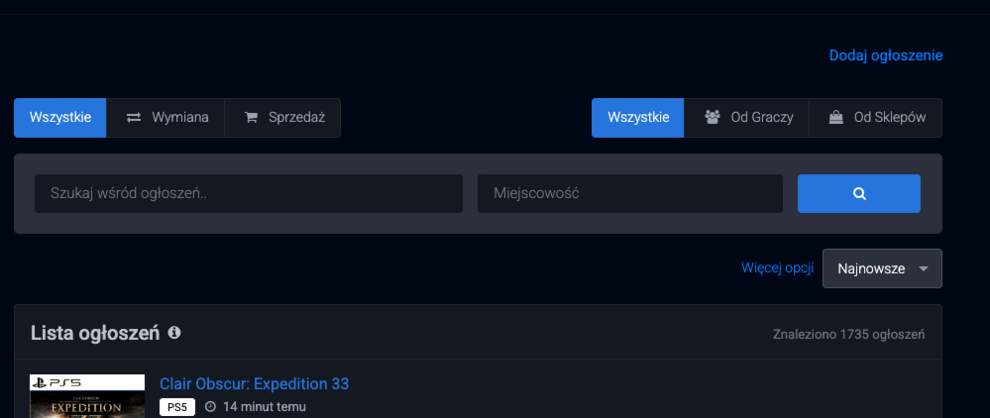
Task: Switch filter to Wymiana listings
Action: 166,118
